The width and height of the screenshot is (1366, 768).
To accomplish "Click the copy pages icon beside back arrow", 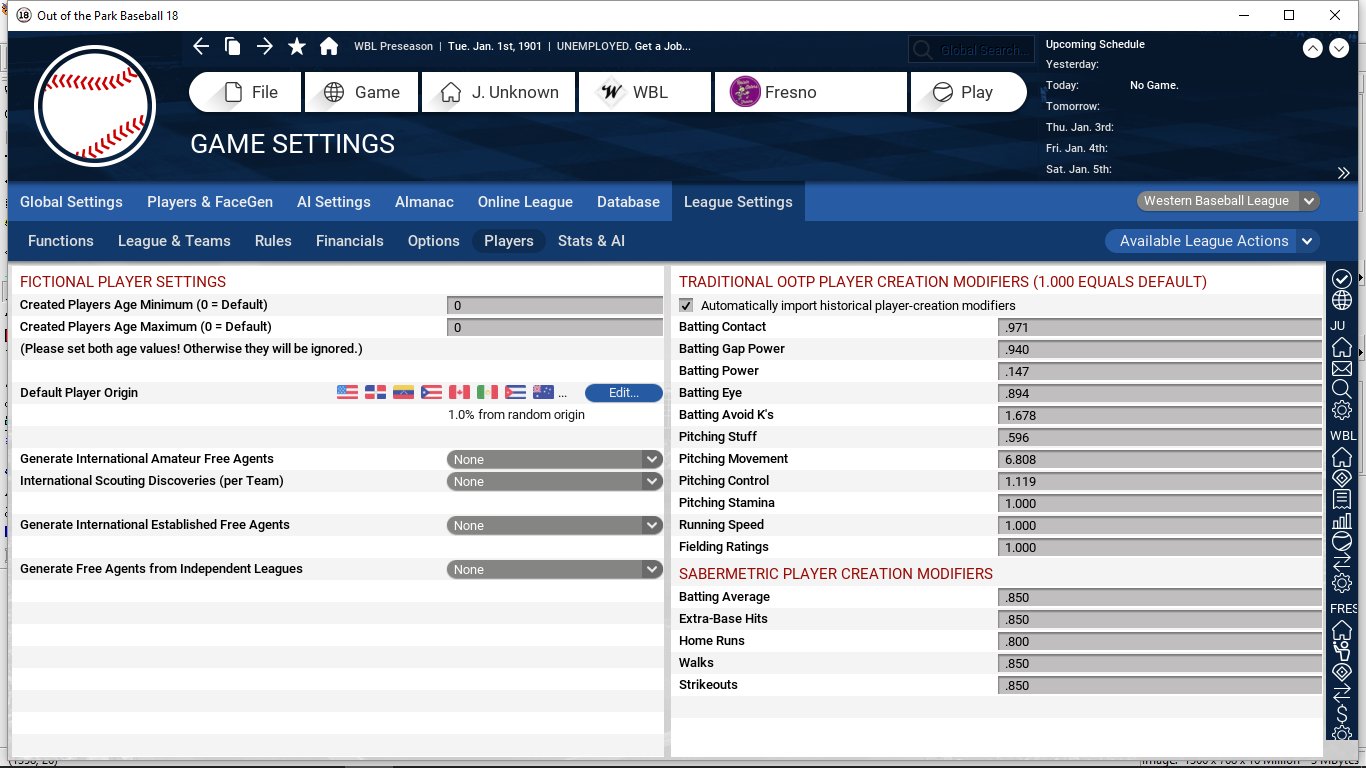I will click(x=232, y=46).
